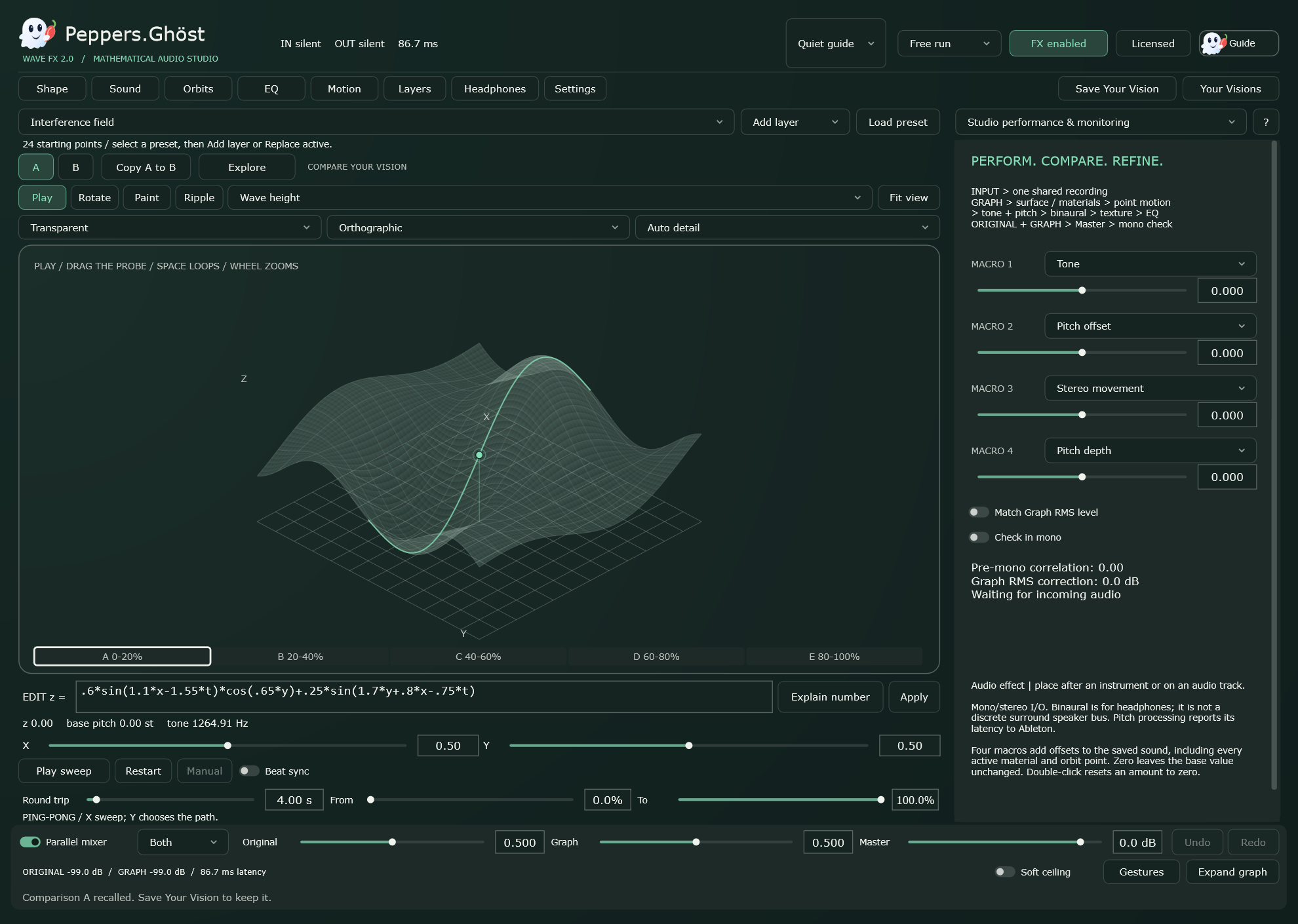
Task: Click the probe point on the graph
Action: click(x=479, y=455)
